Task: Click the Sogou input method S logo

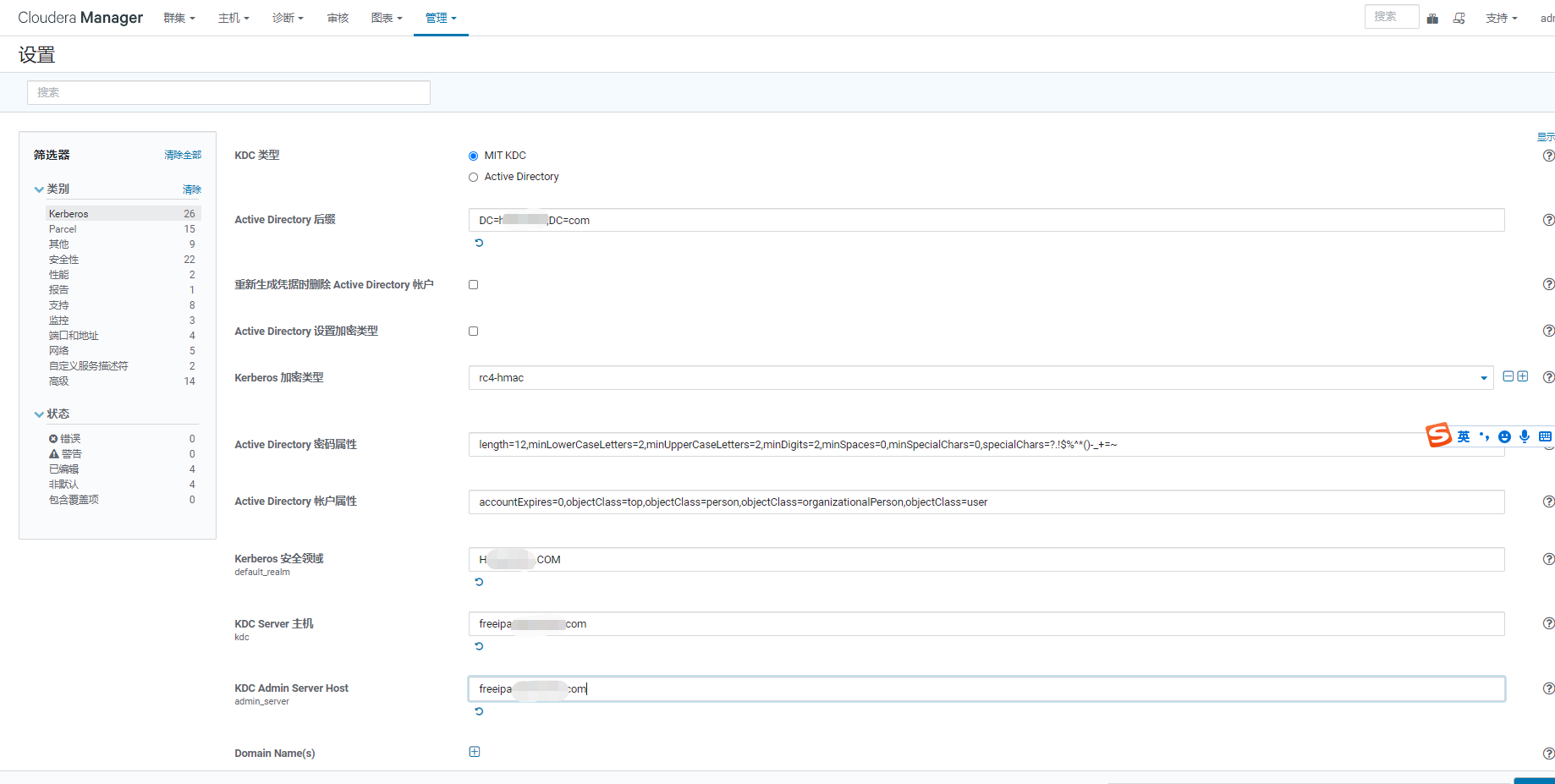Action: pyautogui.click(x=1438, y=436)
